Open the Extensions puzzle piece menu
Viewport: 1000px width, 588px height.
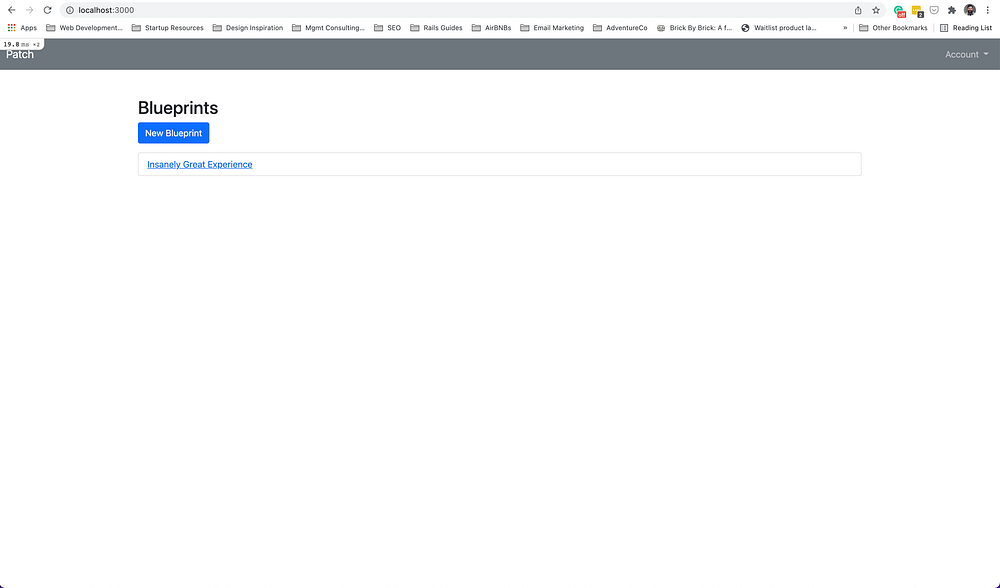point(952,10)
